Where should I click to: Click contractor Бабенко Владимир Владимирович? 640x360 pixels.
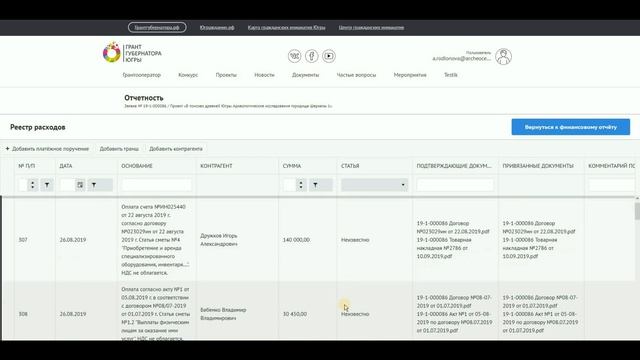click(x=223, y=314)
